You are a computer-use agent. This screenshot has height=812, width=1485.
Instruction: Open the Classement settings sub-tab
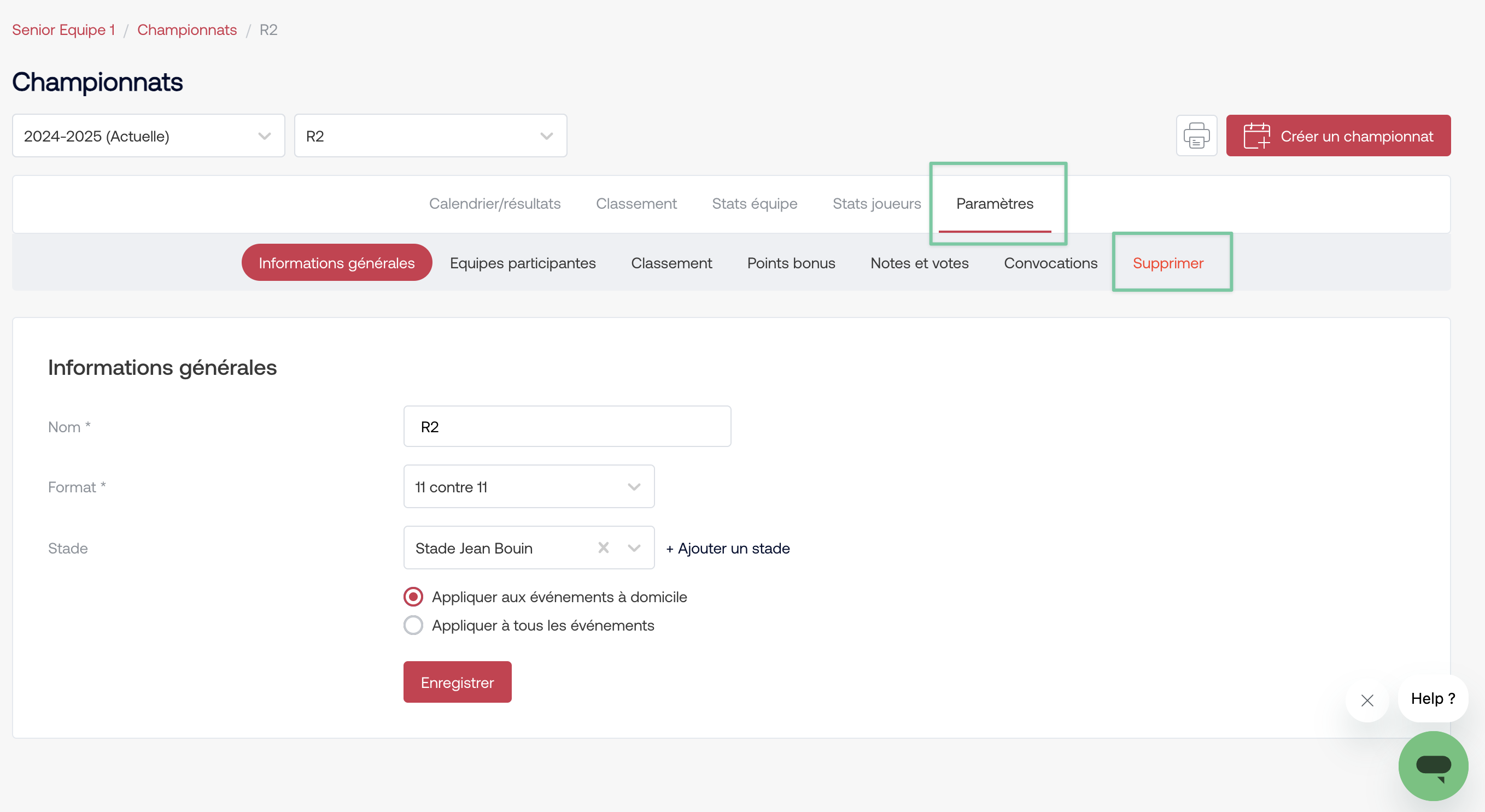pos(671,263)
